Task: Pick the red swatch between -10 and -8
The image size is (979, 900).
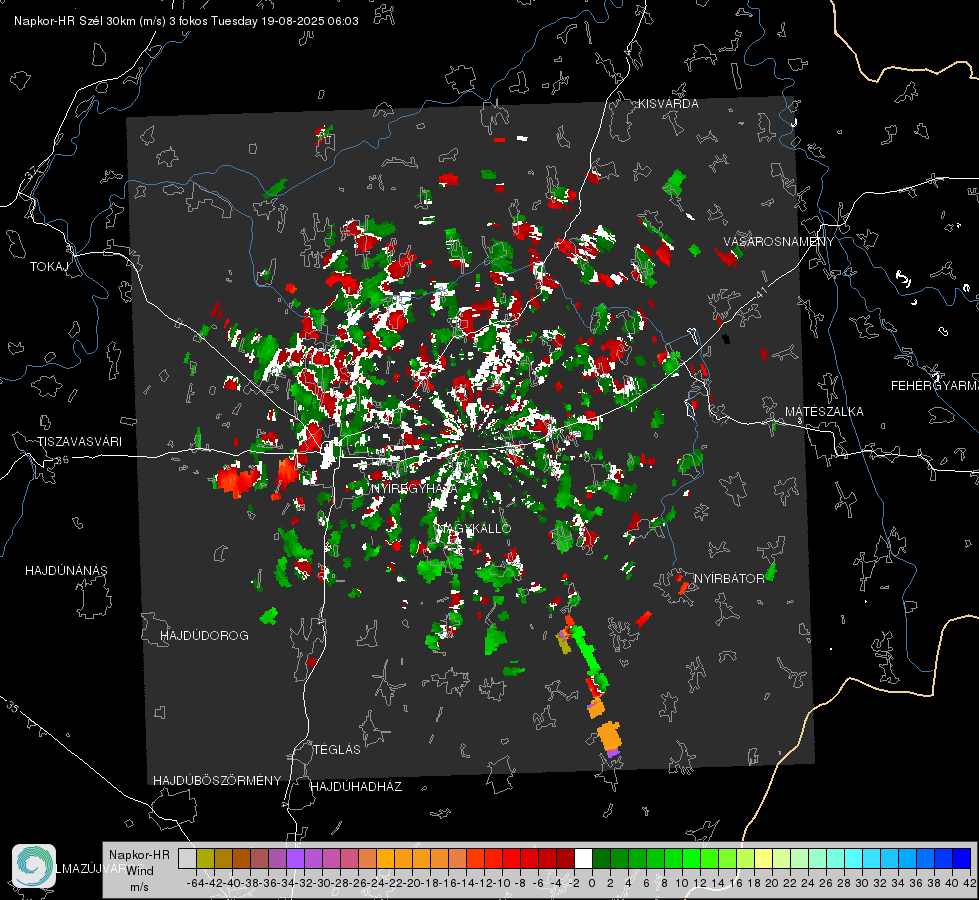Action: [x=511, y=858]
